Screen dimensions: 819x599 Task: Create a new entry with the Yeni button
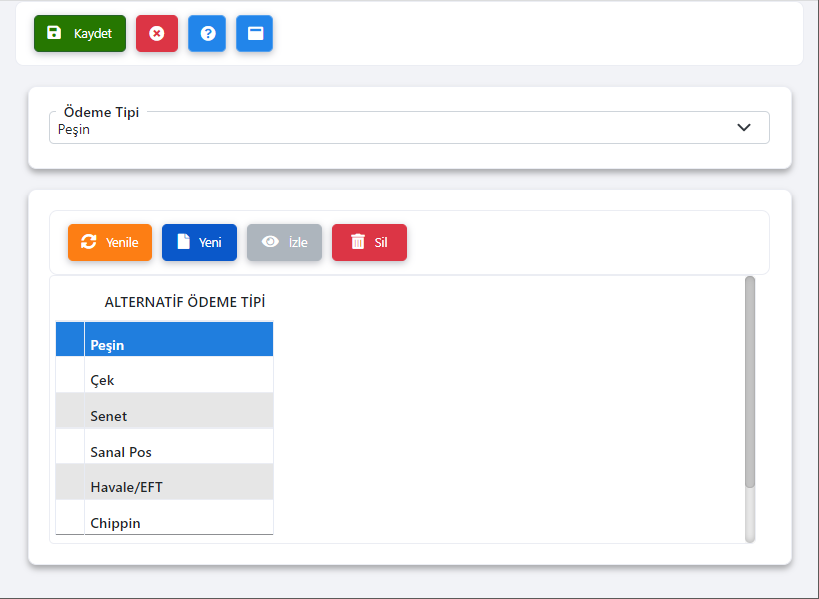coord(199,242)
